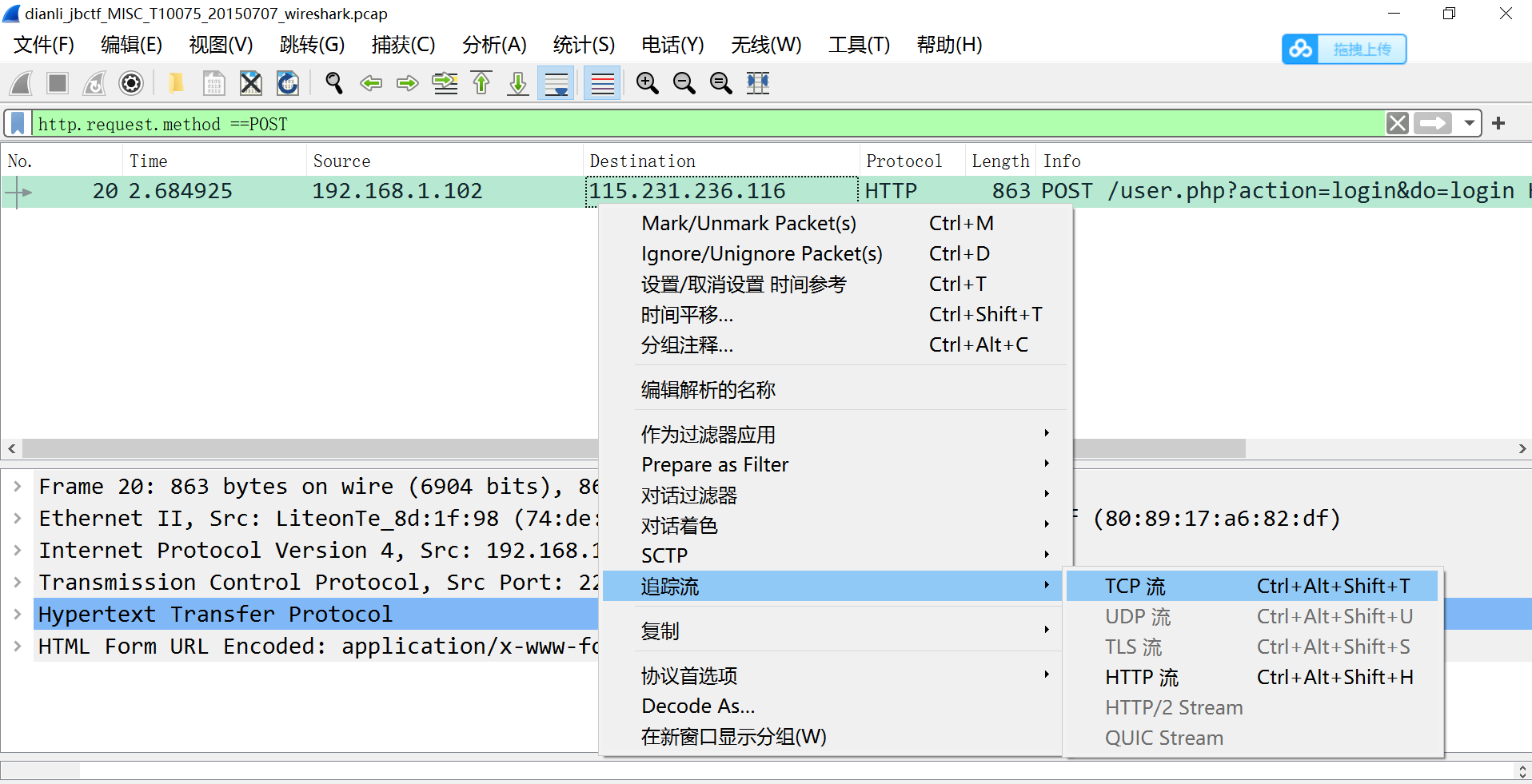Toggle auto-scroll during live capture
Screen dimensions: 1532x784
(556, 83)
